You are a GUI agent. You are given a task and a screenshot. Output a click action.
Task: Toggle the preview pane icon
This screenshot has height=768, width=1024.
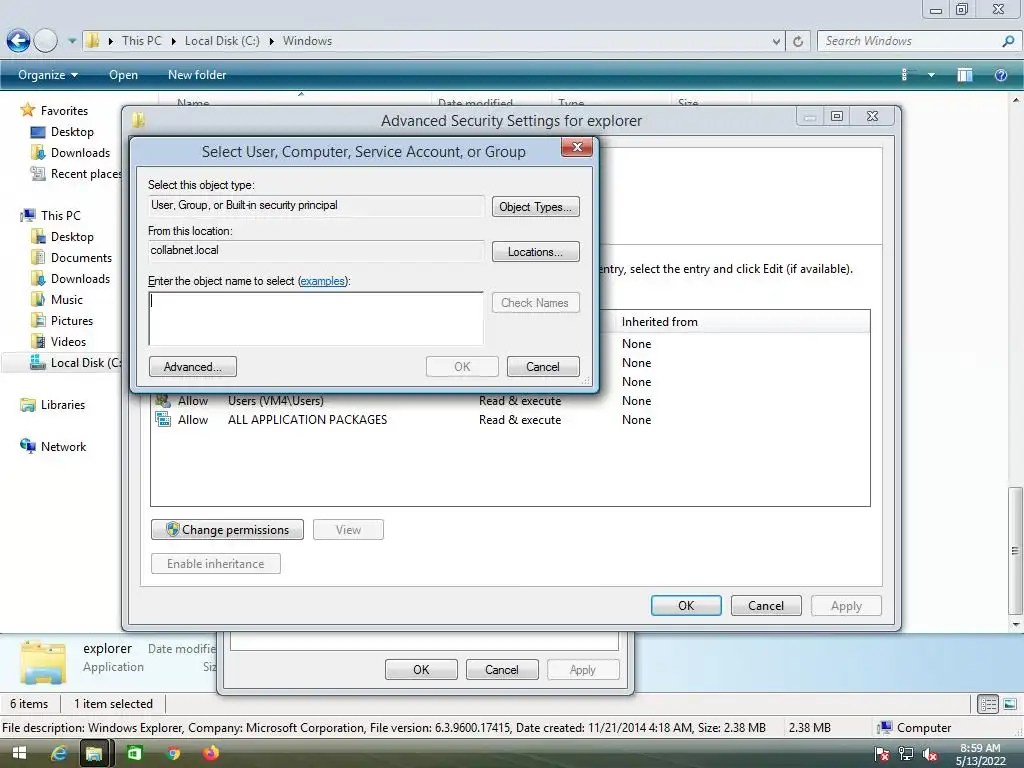965,75
